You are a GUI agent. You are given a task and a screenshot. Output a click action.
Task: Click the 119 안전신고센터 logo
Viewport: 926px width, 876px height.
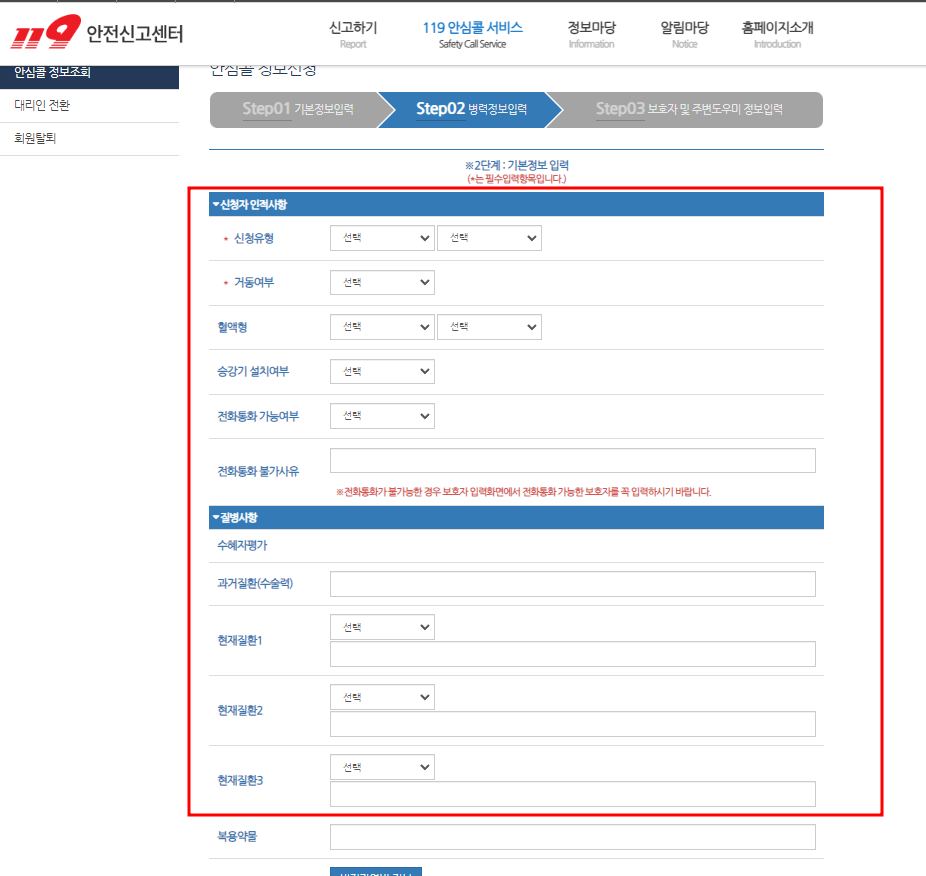pos(97,32)
